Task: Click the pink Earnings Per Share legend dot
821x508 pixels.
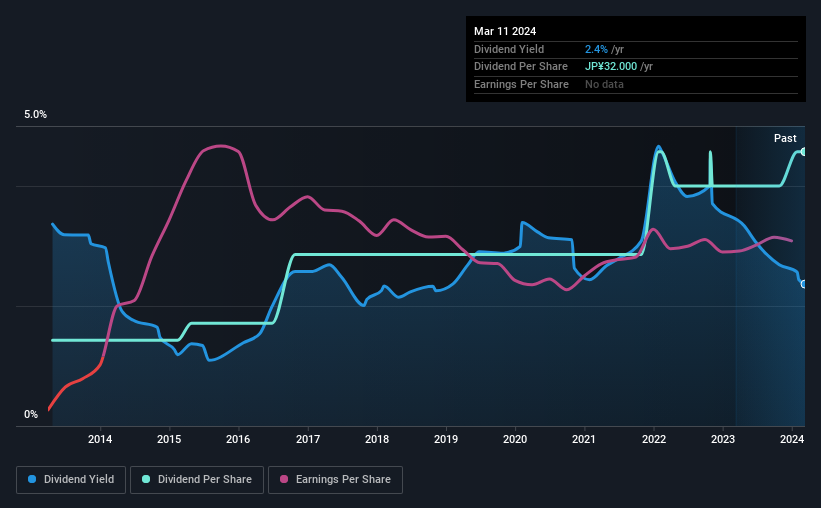Action: coord(284,480)
